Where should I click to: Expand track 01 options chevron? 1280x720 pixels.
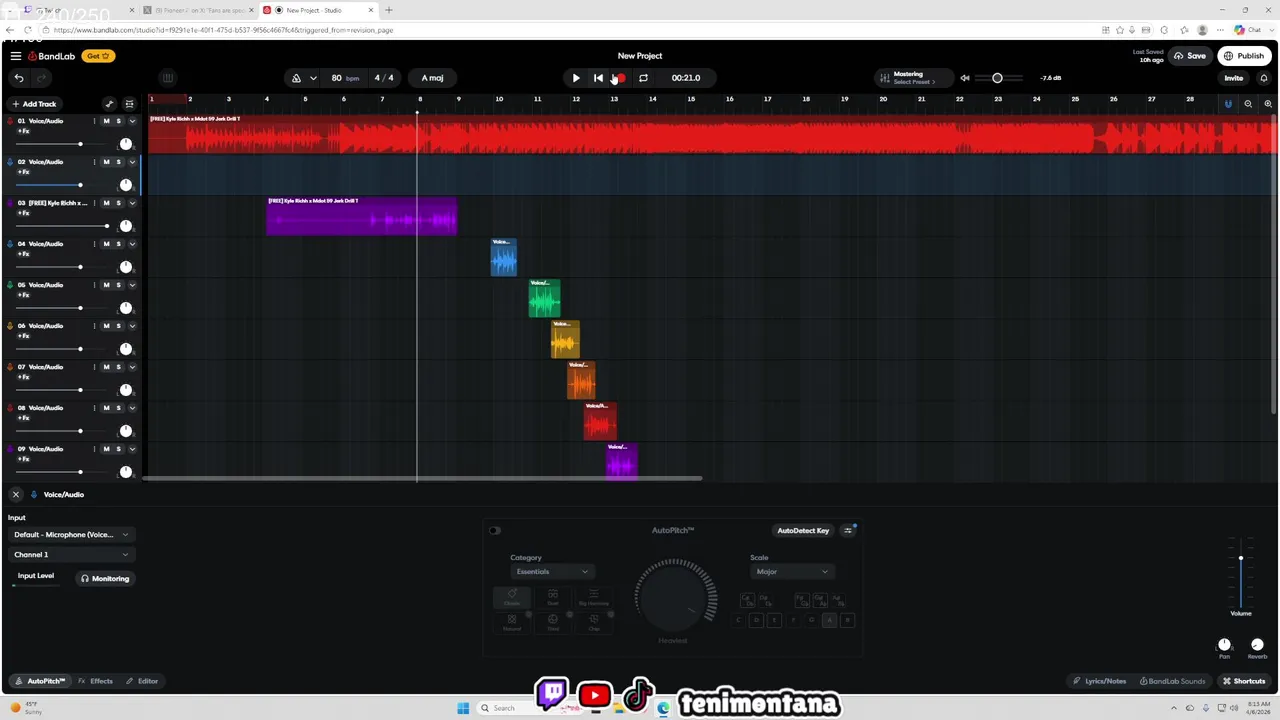132,121
